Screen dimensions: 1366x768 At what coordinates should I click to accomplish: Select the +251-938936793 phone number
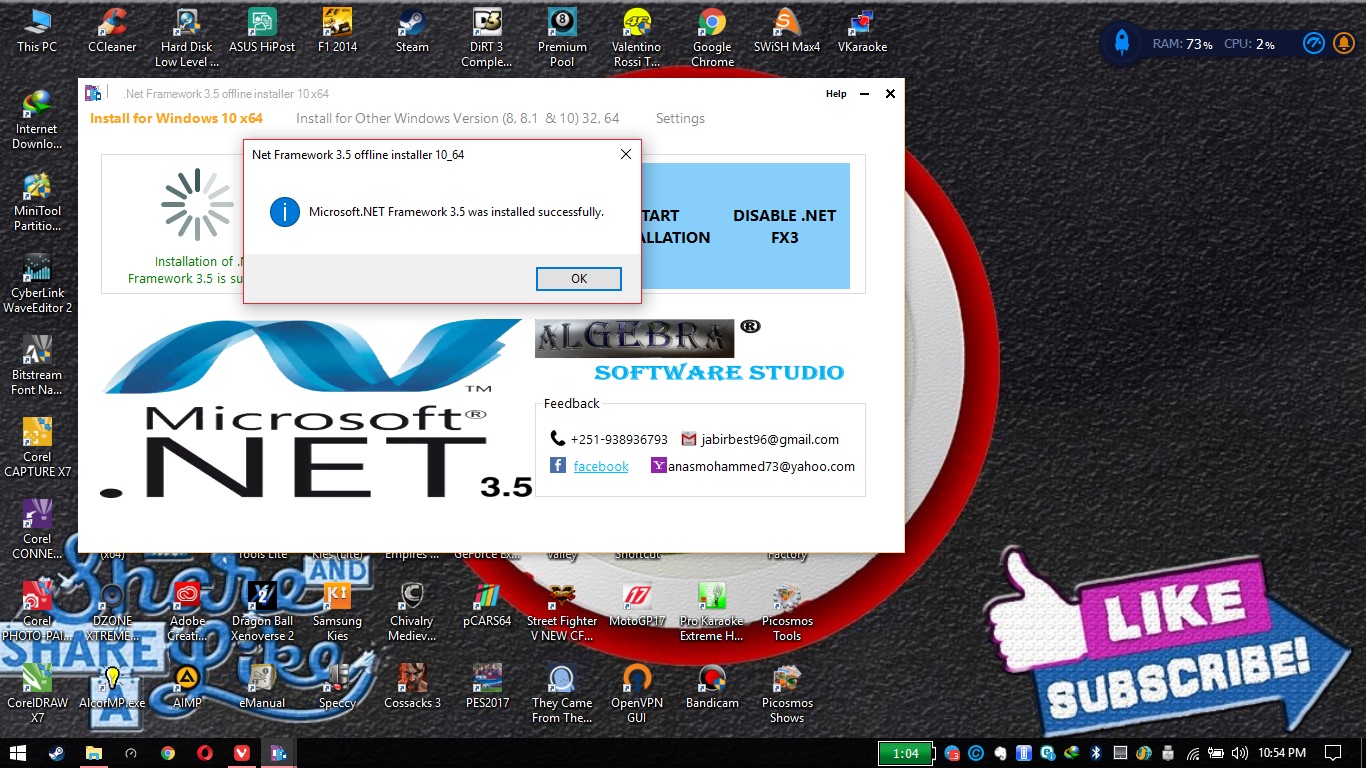(x=619, y=439)
